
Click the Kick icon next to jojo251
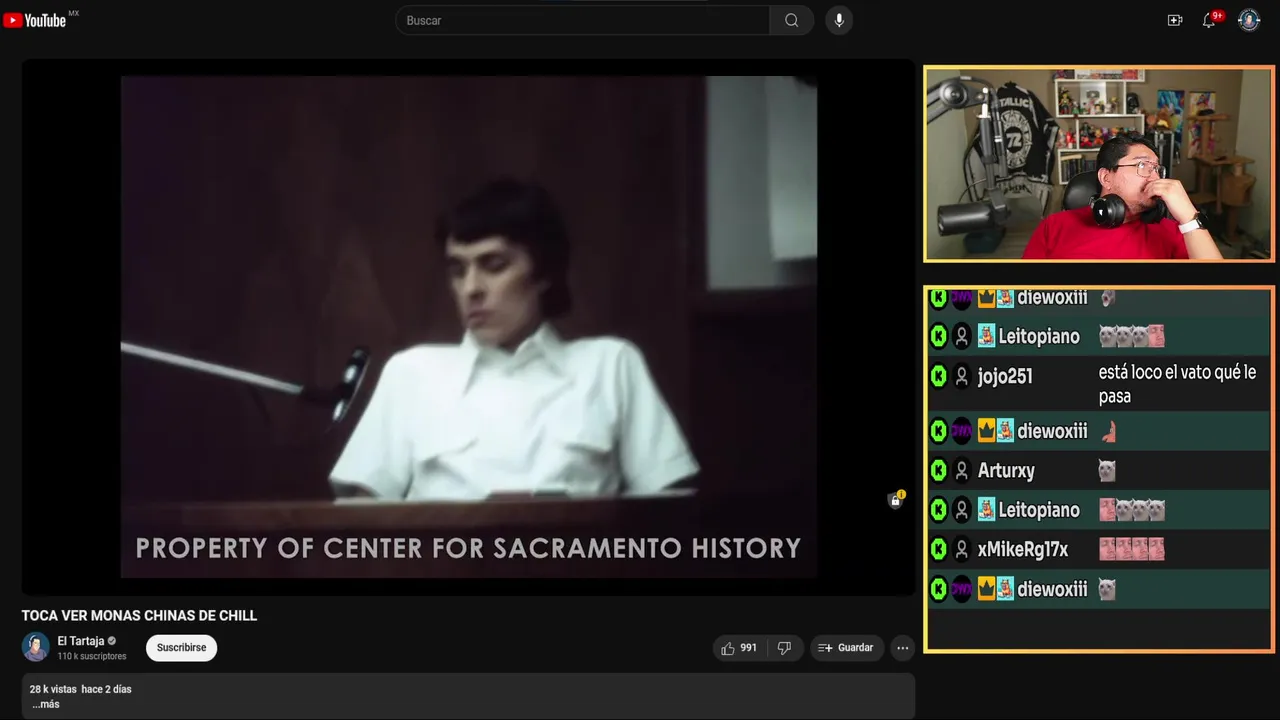[938, 377]
